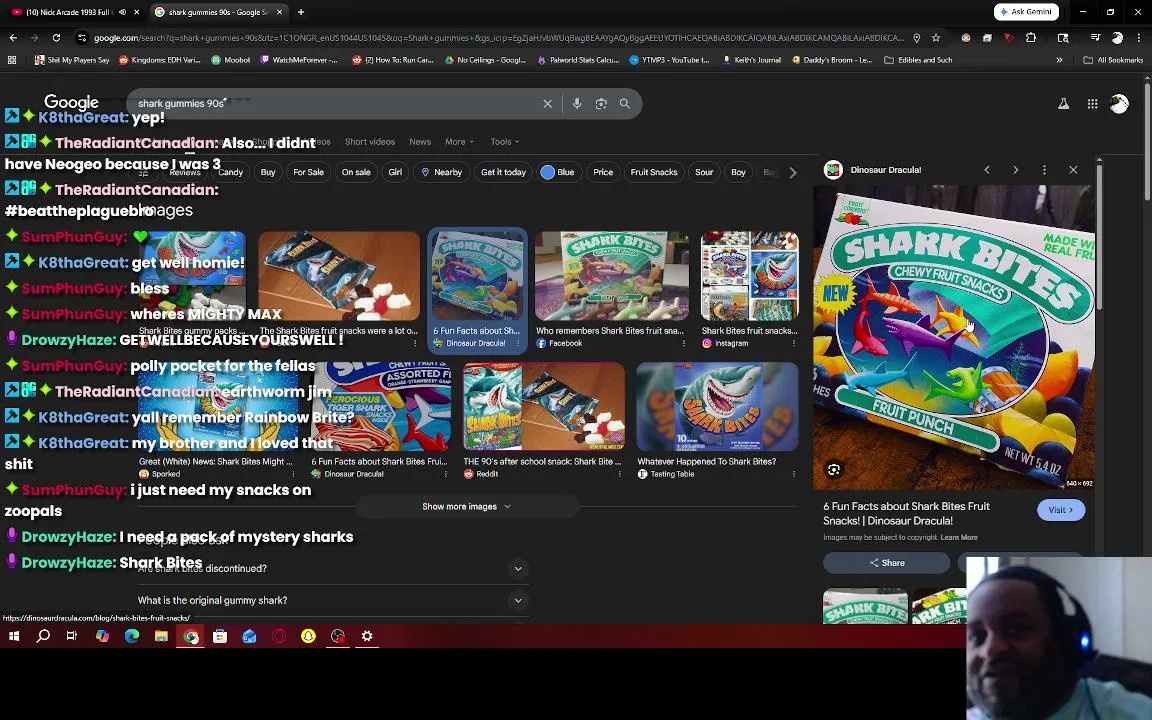Screen dimensions: 1152x720
Task: Search inside image with Lens overlay icon
Action: 834,469
